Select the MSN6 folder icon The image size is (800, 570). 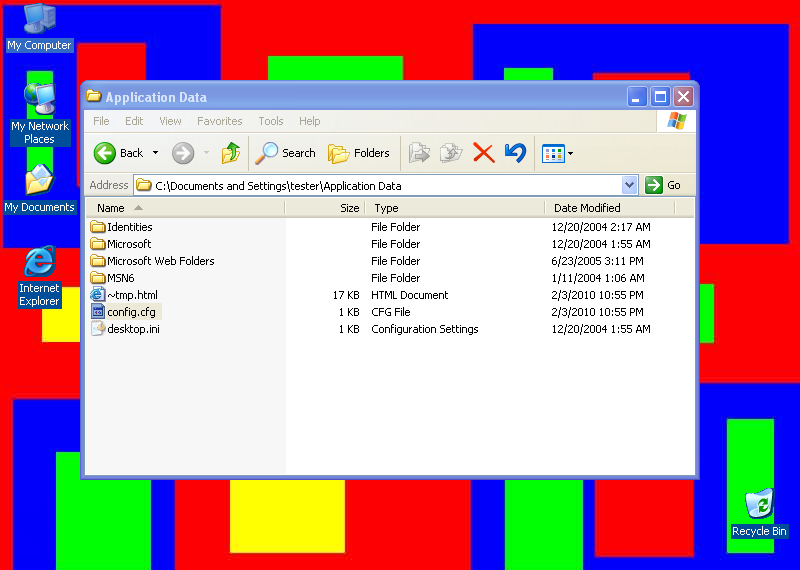97,278
